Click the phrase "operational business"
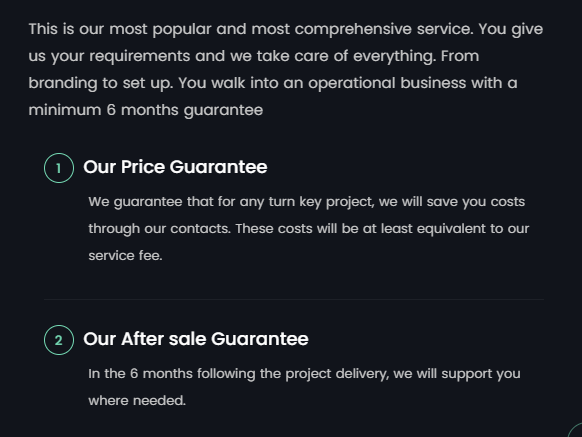The width and height of the screenshot is (582, 437). [387, 83]
